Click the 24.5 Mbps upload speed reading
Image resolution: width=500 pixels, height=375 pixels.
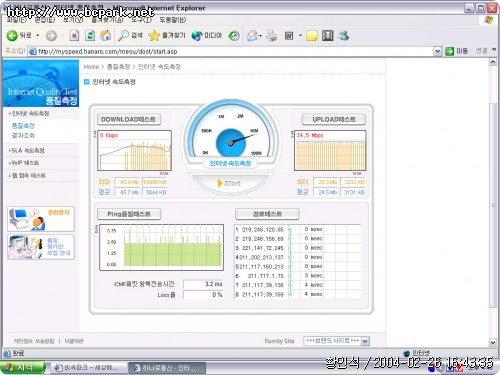pos(310,135)
